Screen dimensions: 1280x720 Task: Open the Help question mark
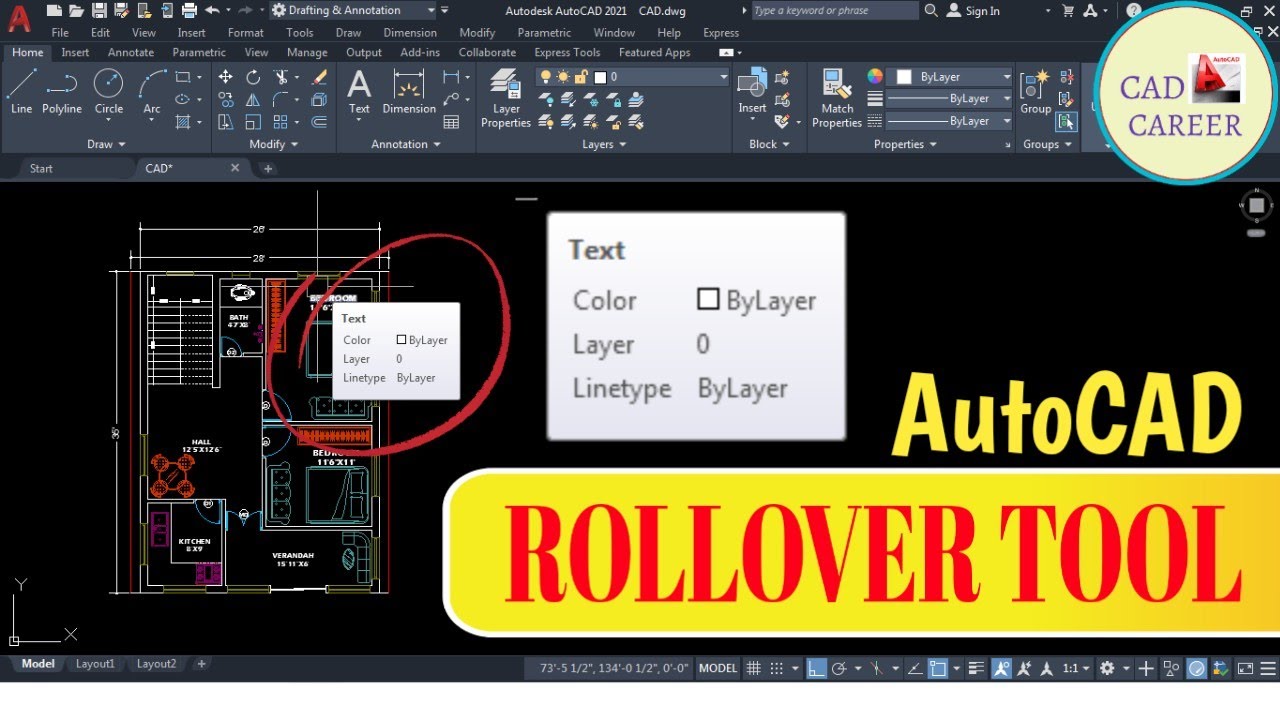[1133, 11]
